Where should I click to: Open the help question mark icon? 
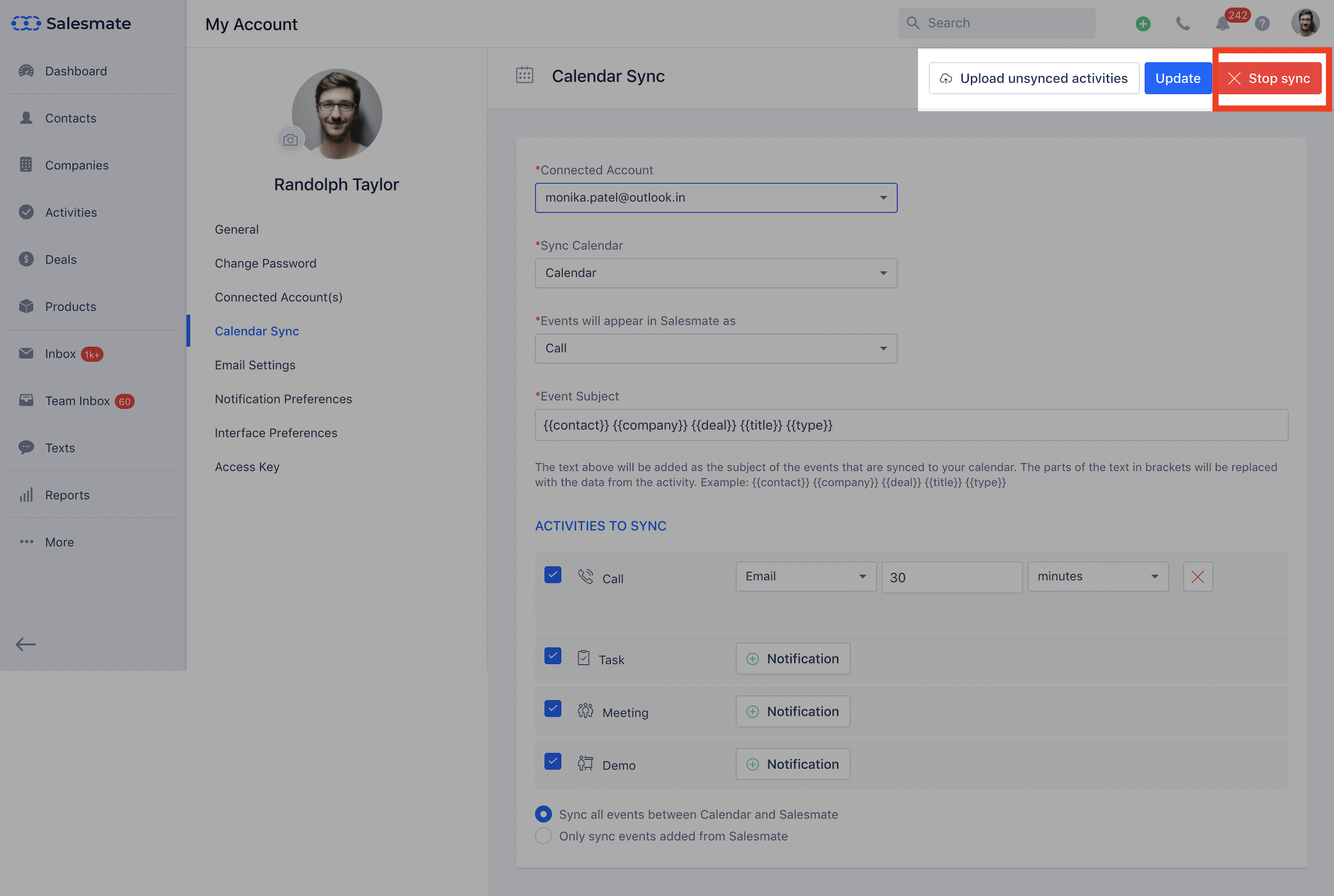(x=1263, y=23)
